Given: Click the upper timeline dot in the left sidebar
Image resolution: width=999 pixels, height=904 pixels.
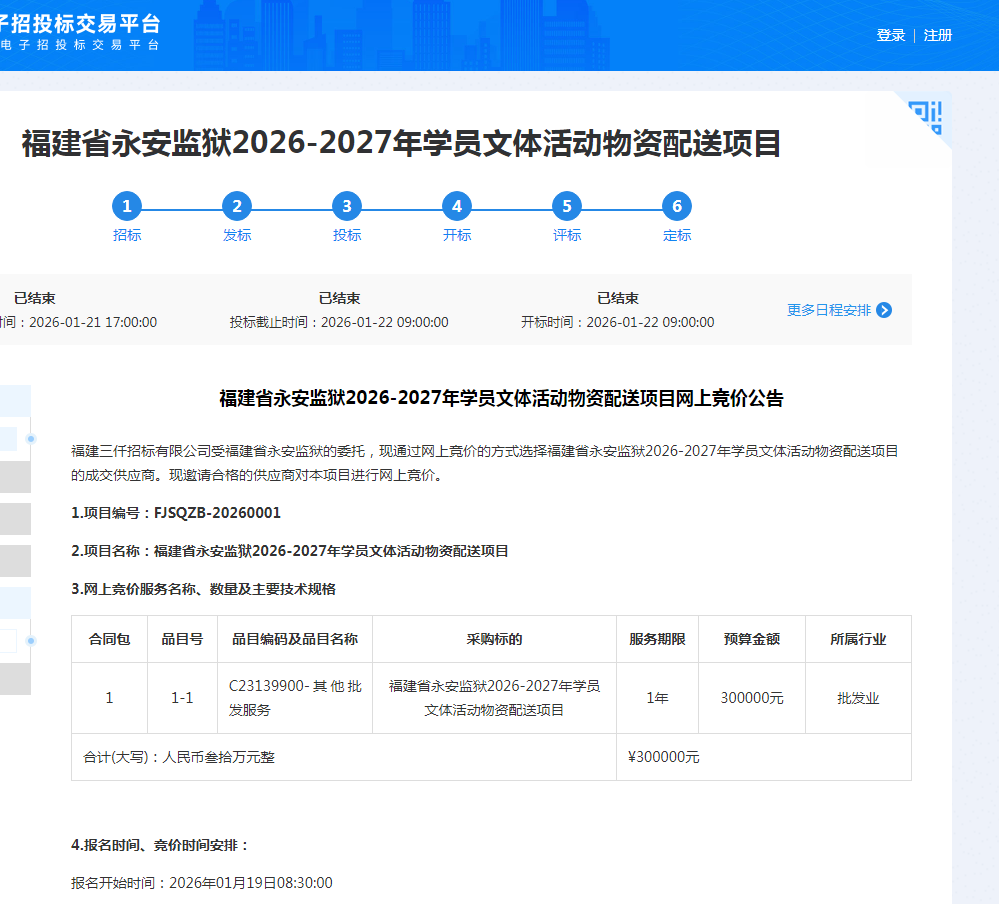Looking at the screenshot, I should click(x=31, y=439).
